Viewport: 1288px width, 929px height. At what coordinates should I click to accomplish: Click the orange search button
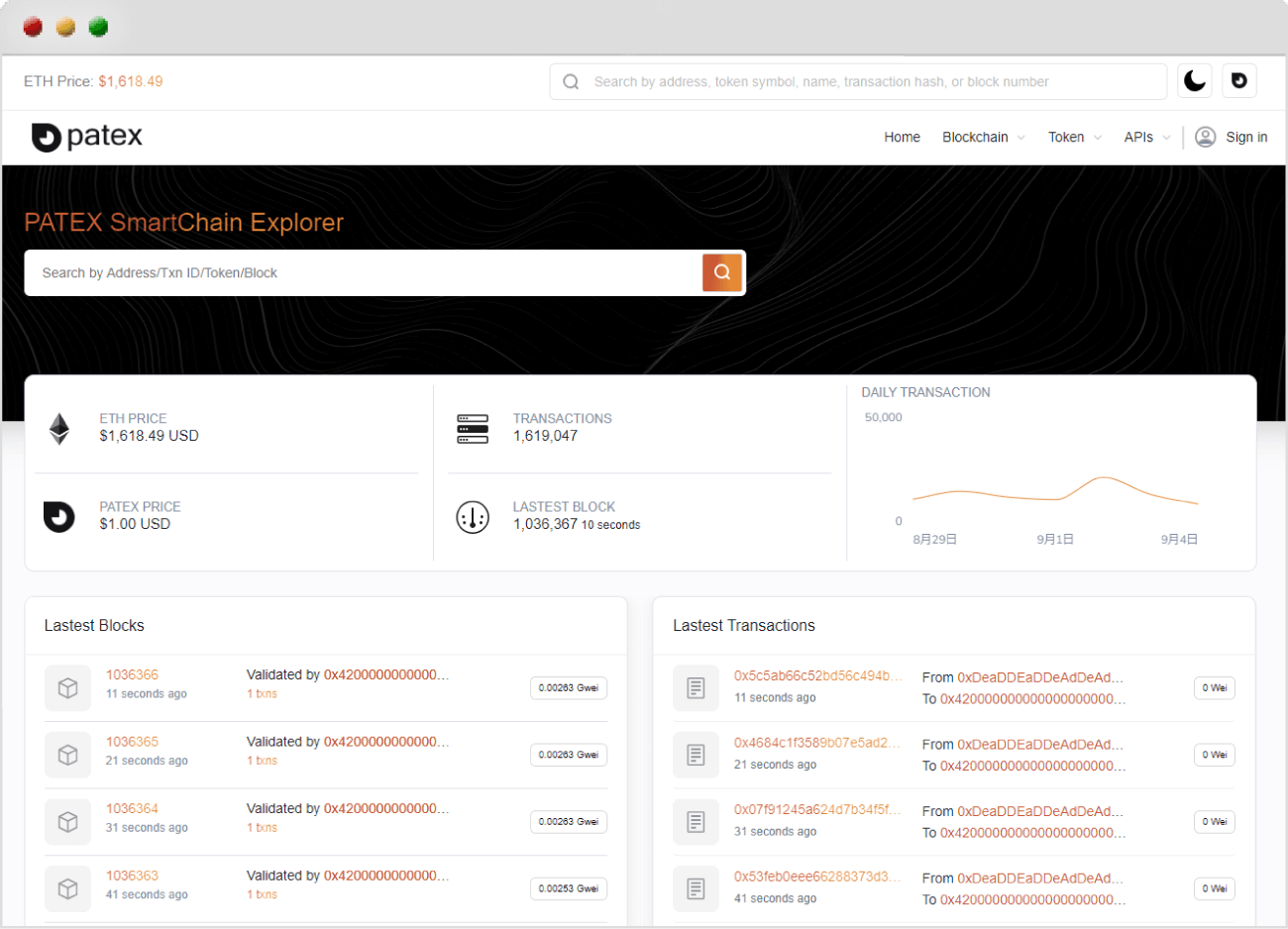[722, 272]
